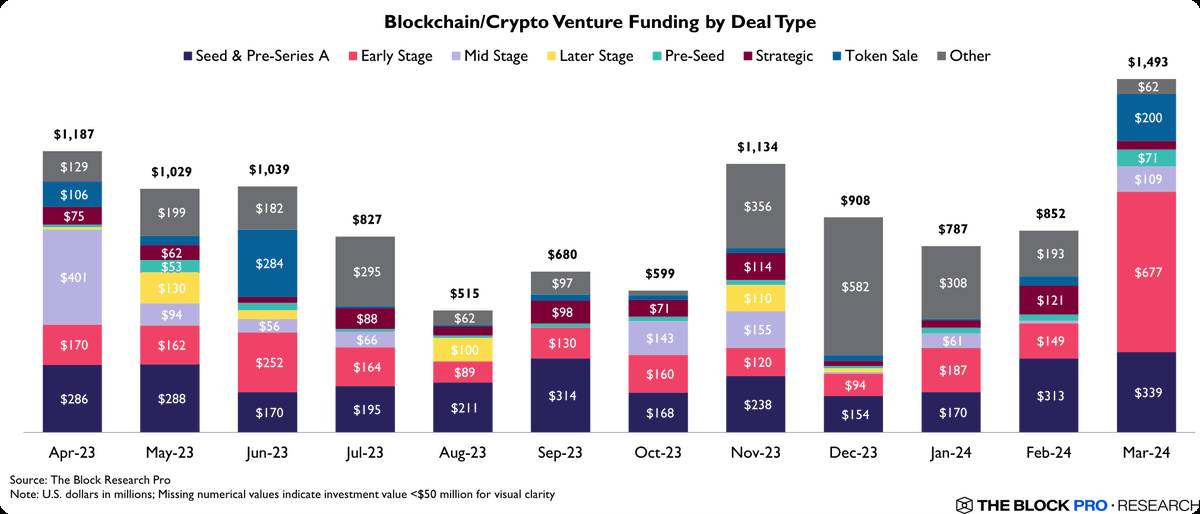
Task: Click the Pre-Seed teal legend swatch
Action: pos(651,56)
